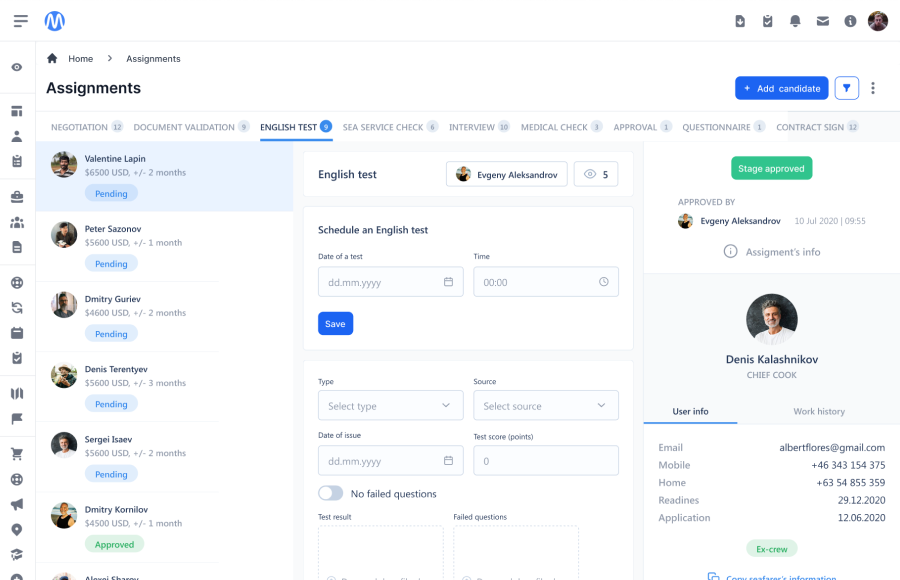Expand the Select source dropdown
Screen dimensions: 900x580
click(x=546, y=405)
